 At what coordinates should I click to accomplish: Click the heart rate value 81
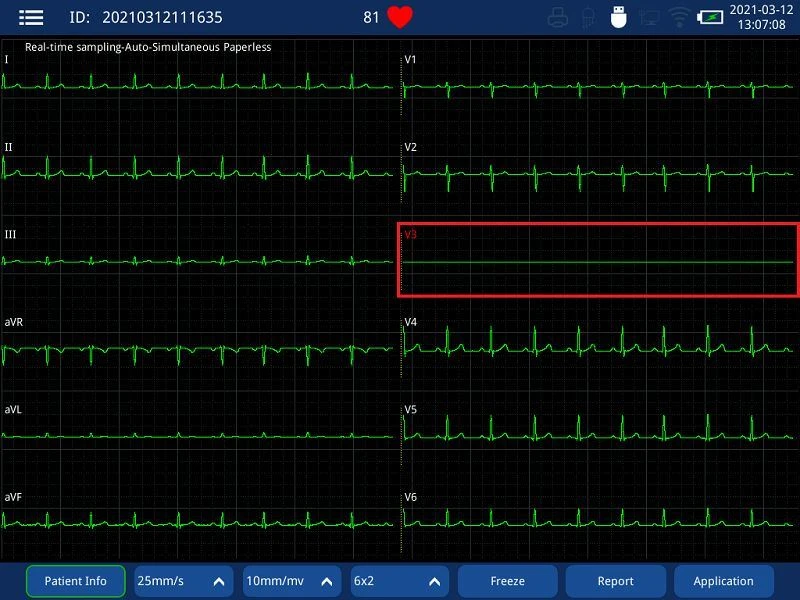[371, 17]
